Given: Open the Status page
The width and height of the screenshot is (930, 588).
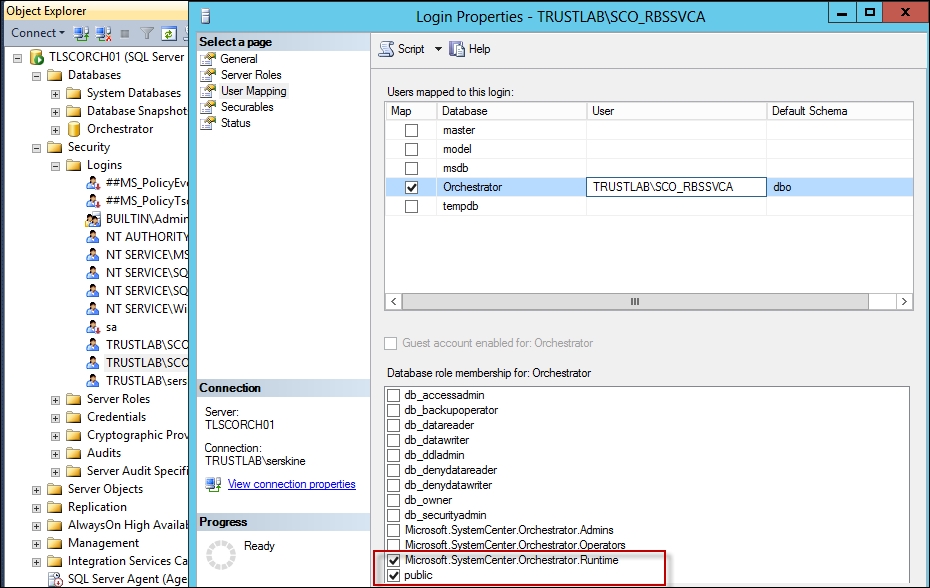Looking at the screenshot, I should (x=235, y=123).
